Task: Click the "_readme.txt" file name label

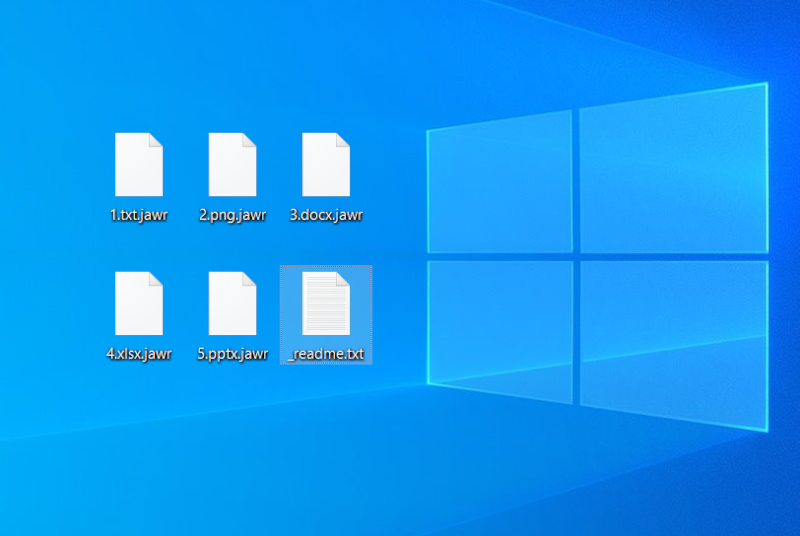Action: [x=326, y=354]
